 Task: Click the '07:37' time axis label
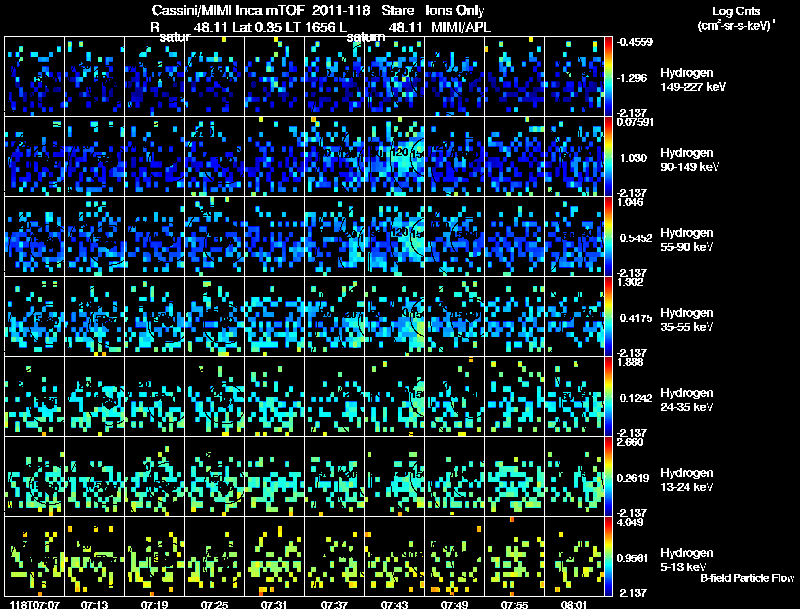[334, 604]
